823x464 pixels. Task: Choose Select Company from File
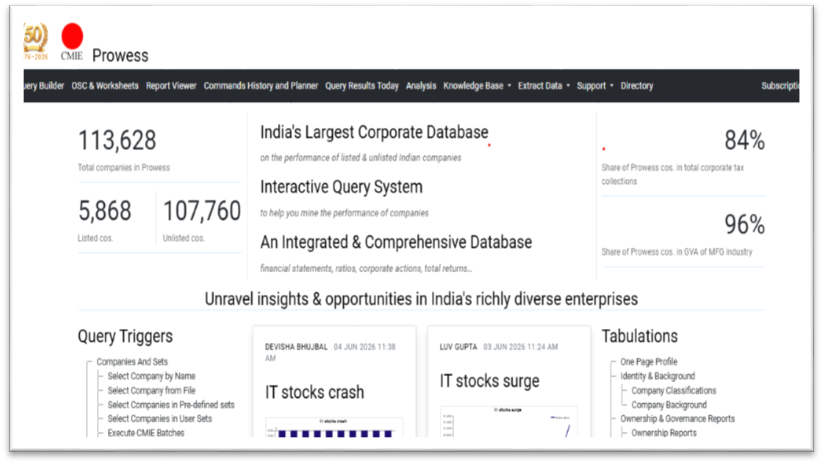click(151, 391)
